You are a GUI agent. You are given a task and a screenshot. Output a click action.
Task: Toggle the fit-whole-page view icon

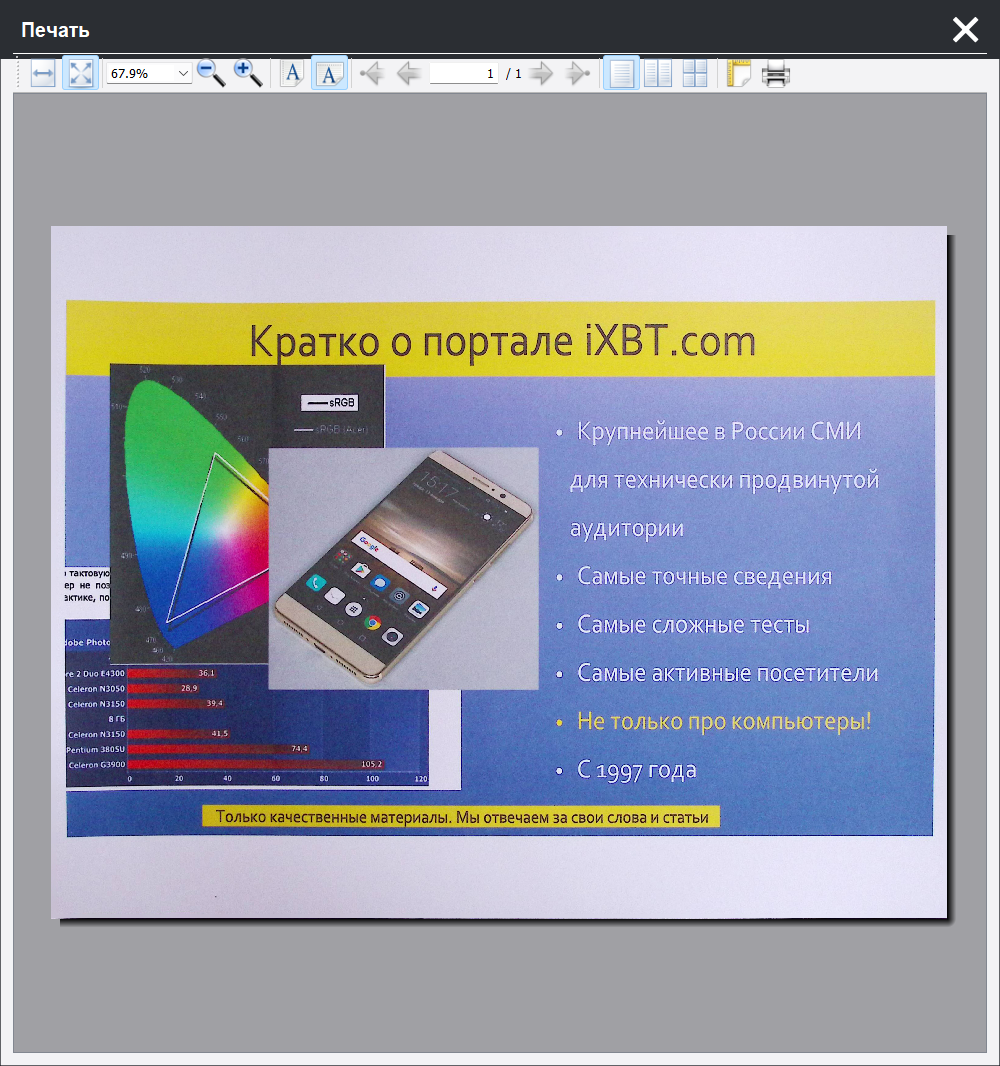point(80,73)
